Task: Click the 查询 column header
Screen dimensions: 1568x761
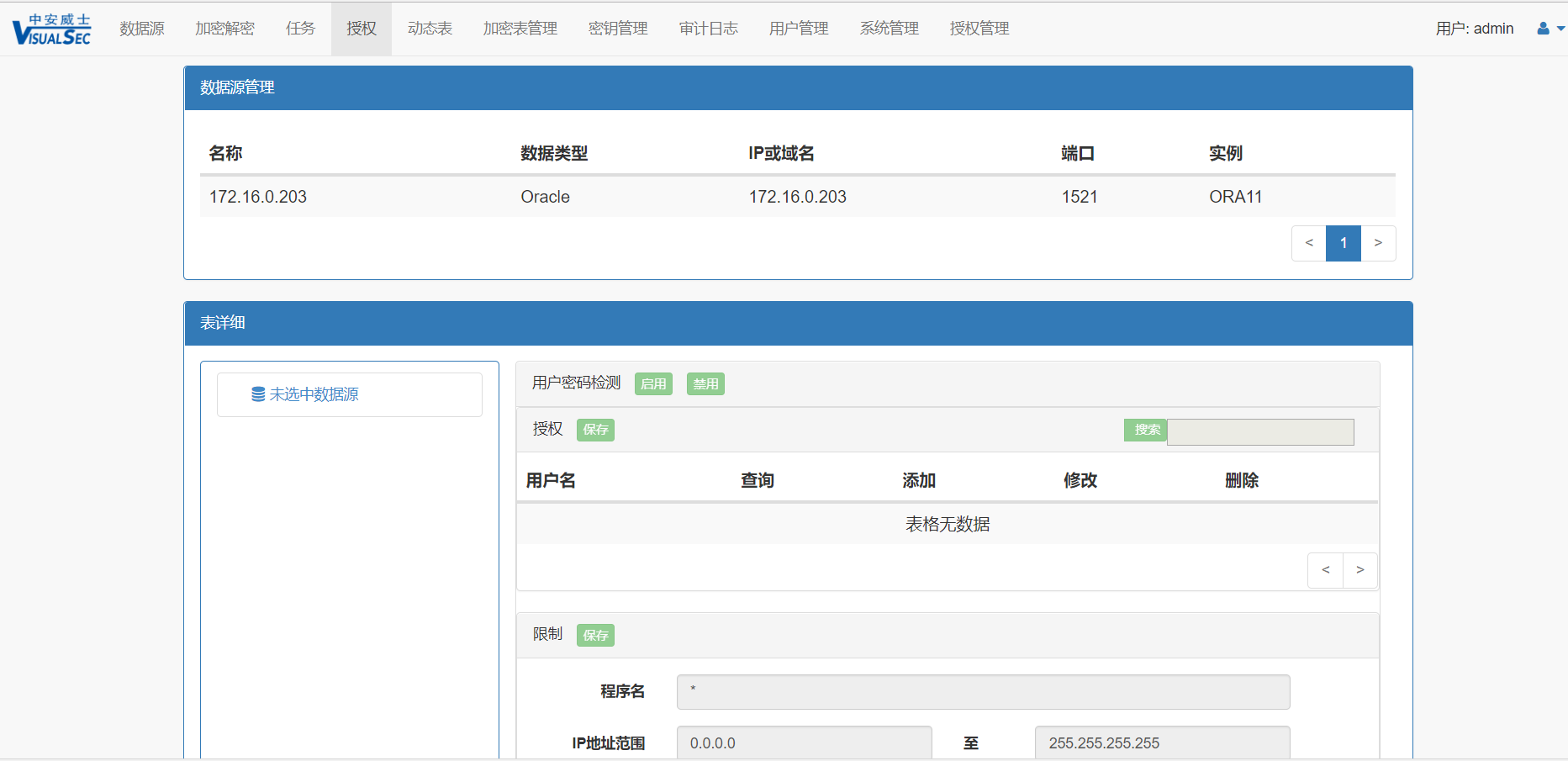Action: click(758, 480)
